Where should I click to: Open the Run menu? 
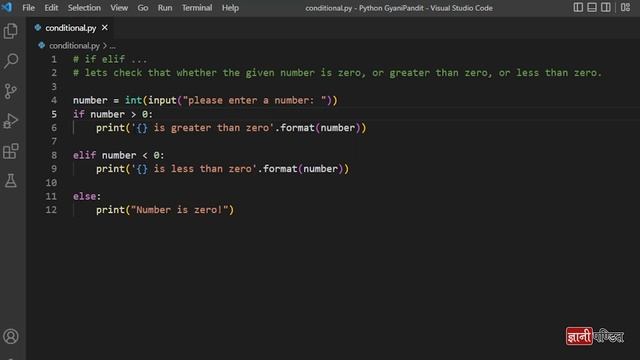tap(165, 8)
